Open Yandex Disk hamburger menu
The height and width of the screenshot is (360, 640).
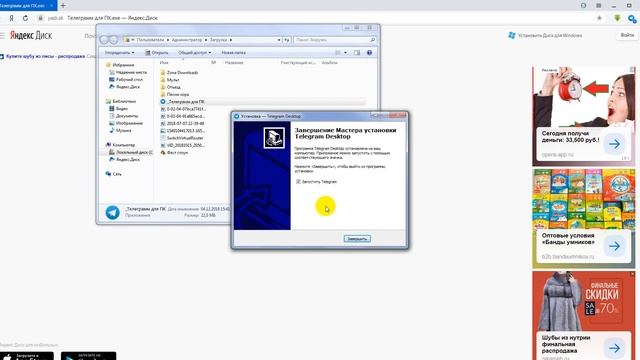coord(2,36)
